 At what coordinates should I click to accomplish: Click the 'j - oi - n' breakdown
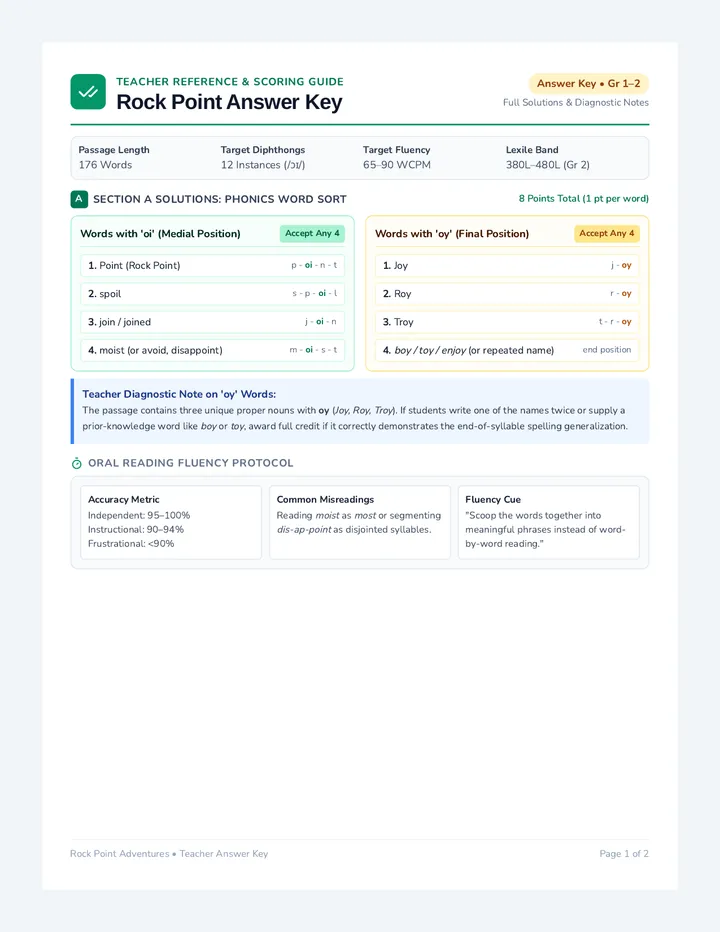click(320, 322)
